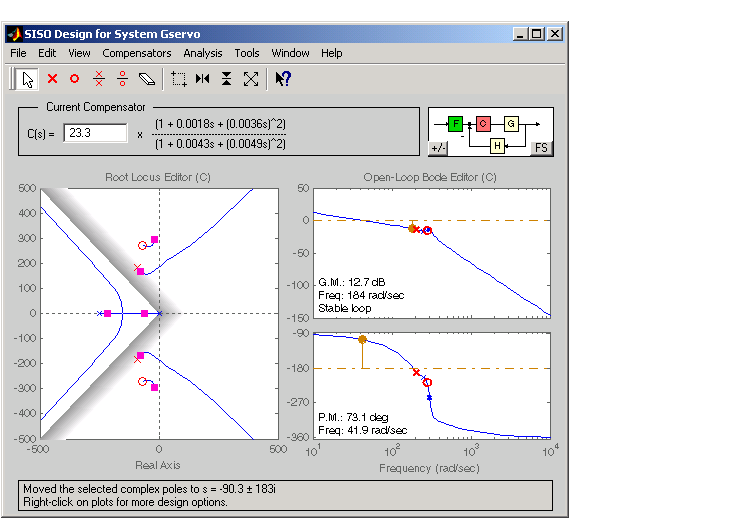The height and width of the screenshot is (520, 750).
Task: Open the Tools menu
Action: pos(247,53)
